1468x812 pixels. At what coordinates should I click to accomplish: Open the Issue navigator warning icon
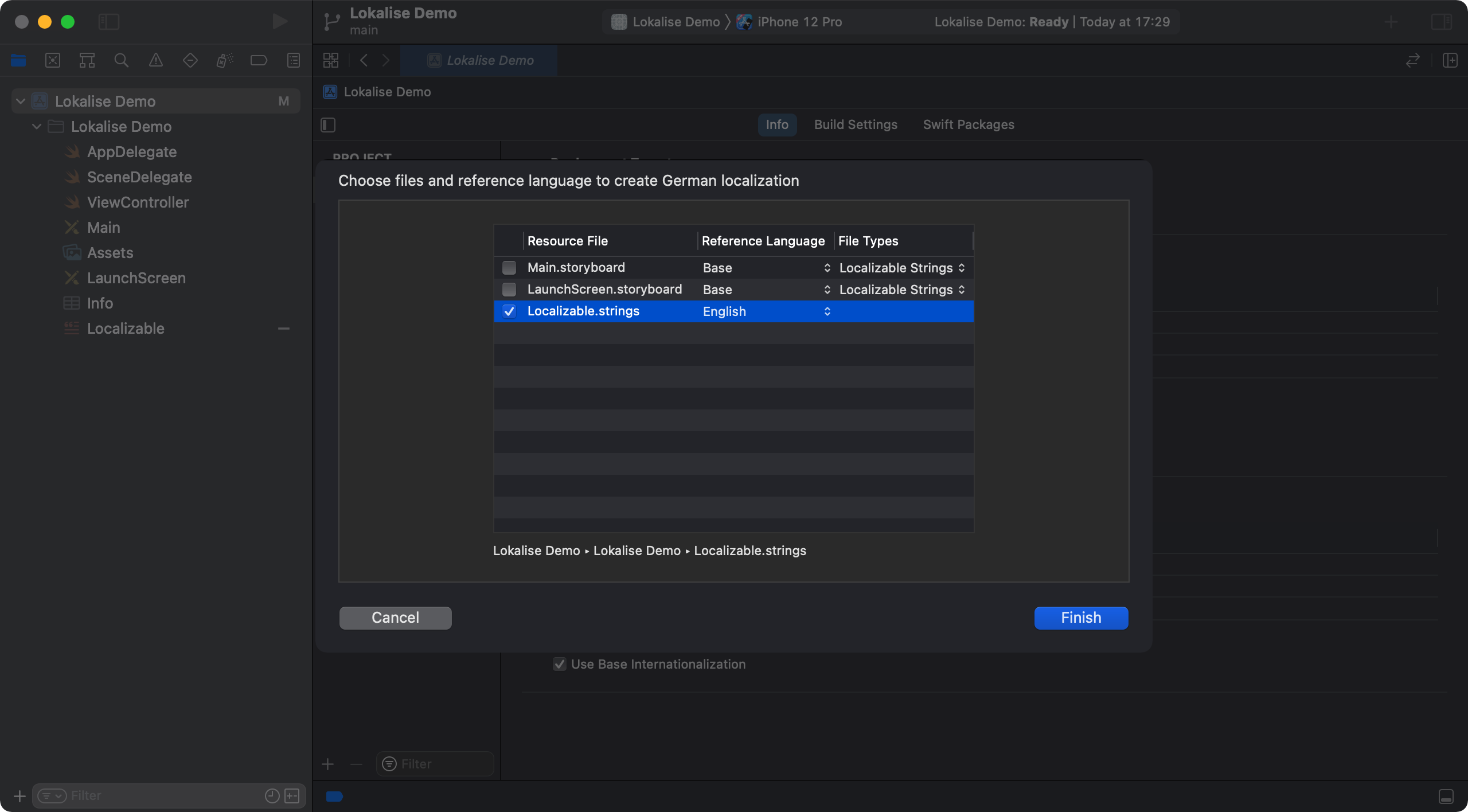click(x=156, y=60)
